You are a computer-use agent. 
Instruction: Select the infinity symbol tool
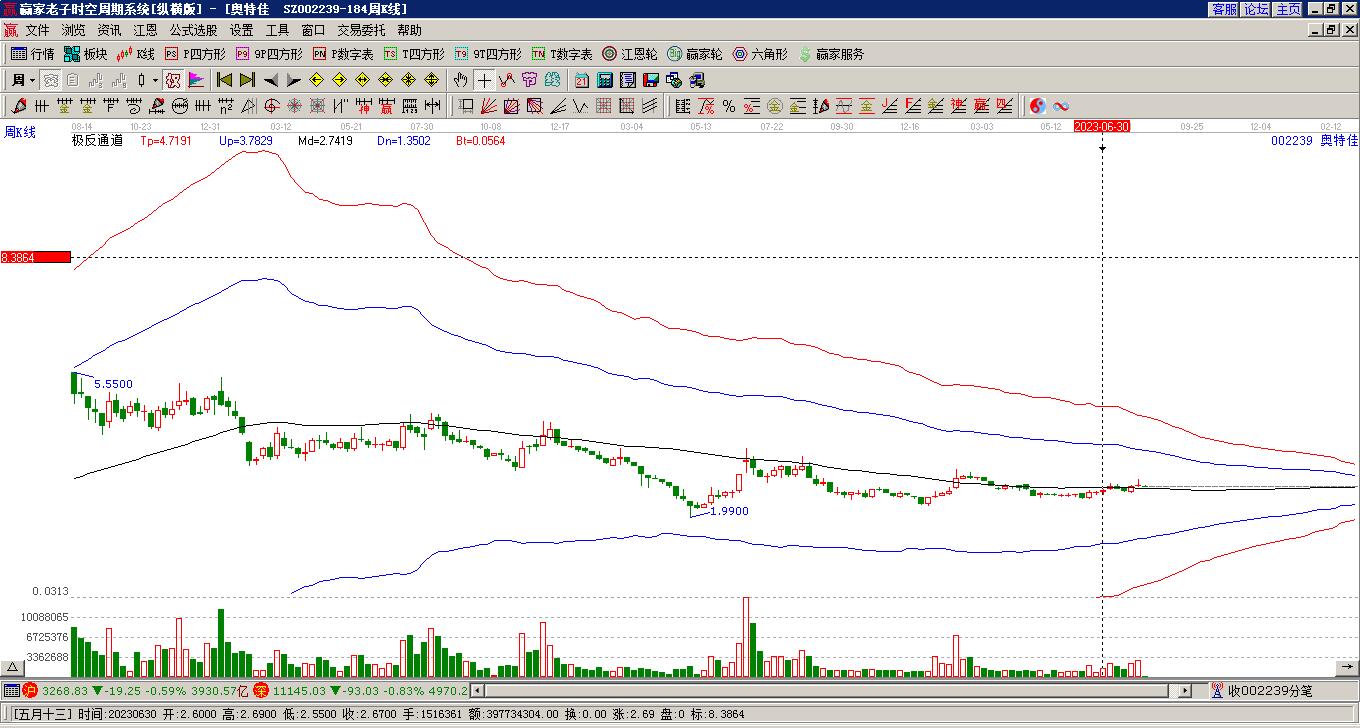click(x=1061, y=106)
